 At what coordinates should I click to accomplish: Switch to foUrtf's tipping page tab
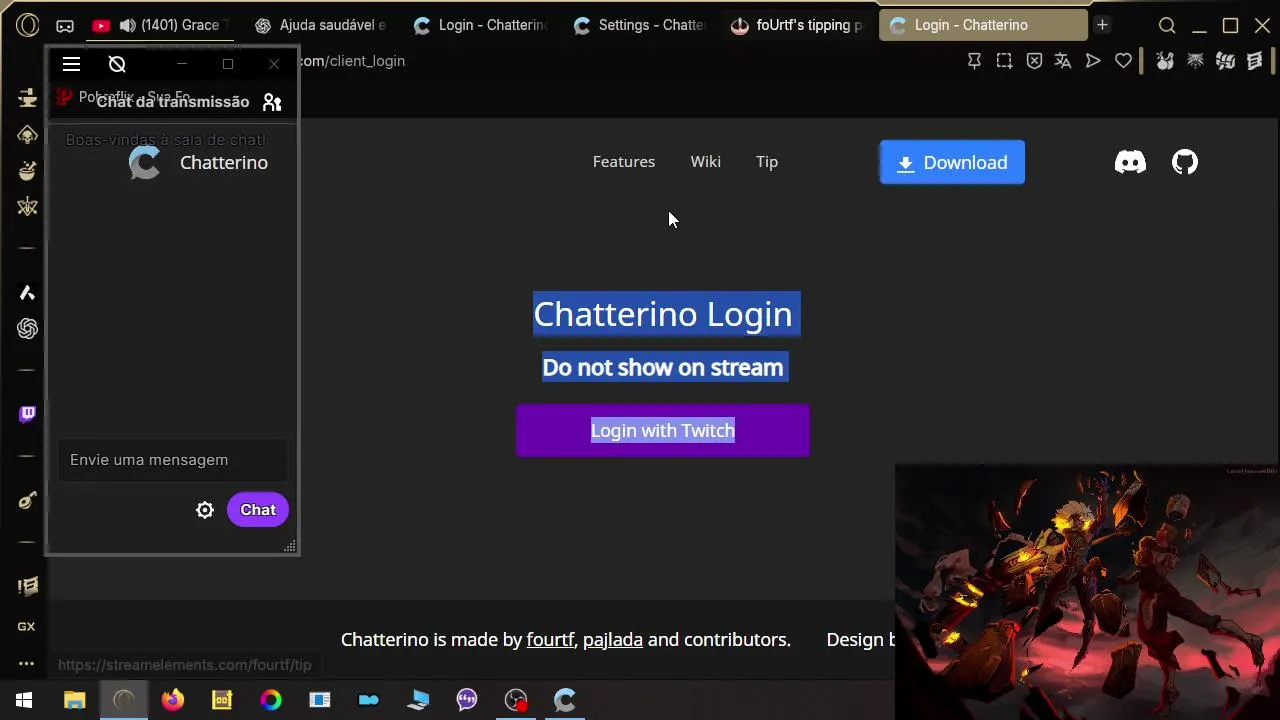798,25
